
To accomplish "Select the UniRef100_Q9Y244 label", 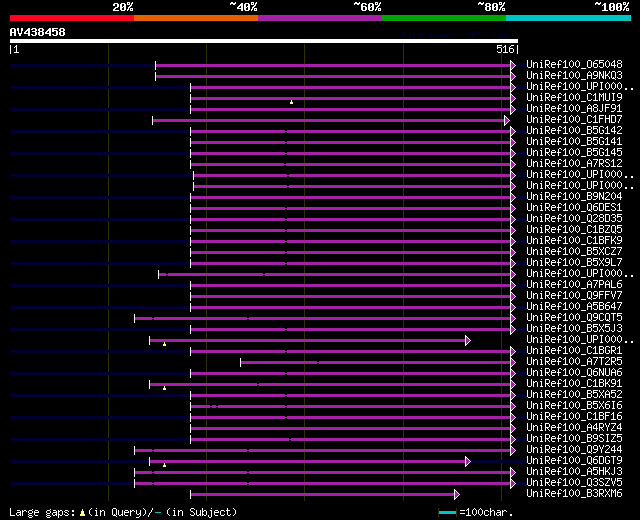I will tap(574, 450).
